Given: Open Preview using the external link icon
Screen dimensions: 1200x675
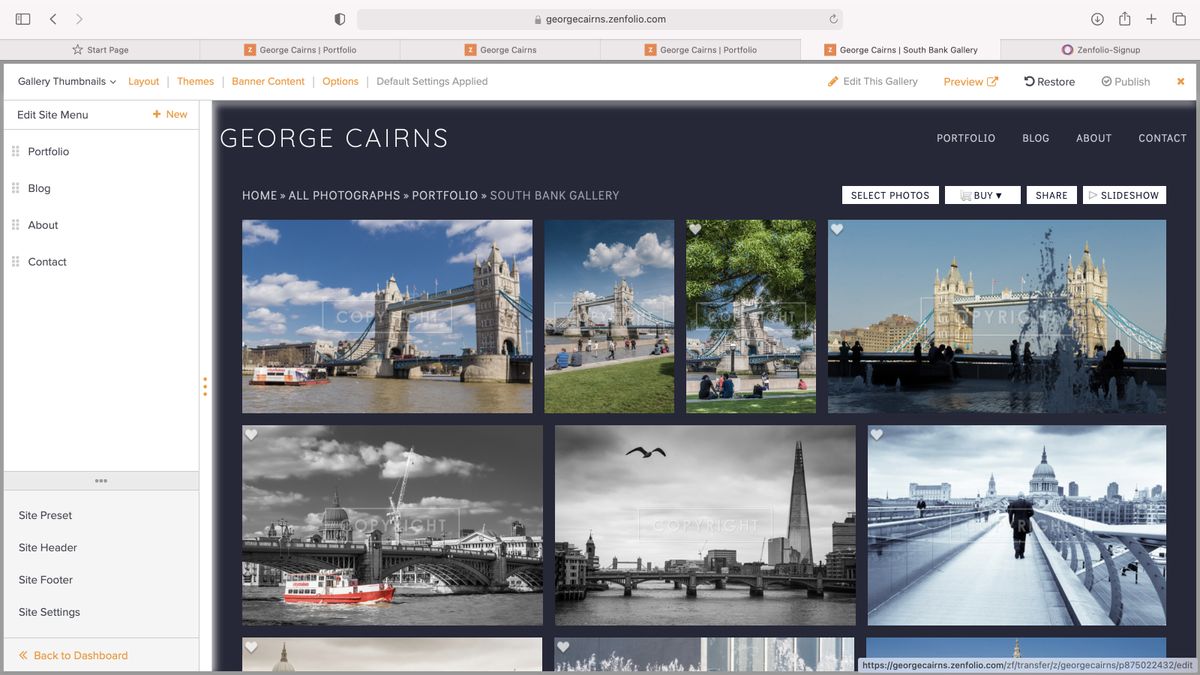Looking at the screenshot, I should pyautogui.click(x=991, y=81).
